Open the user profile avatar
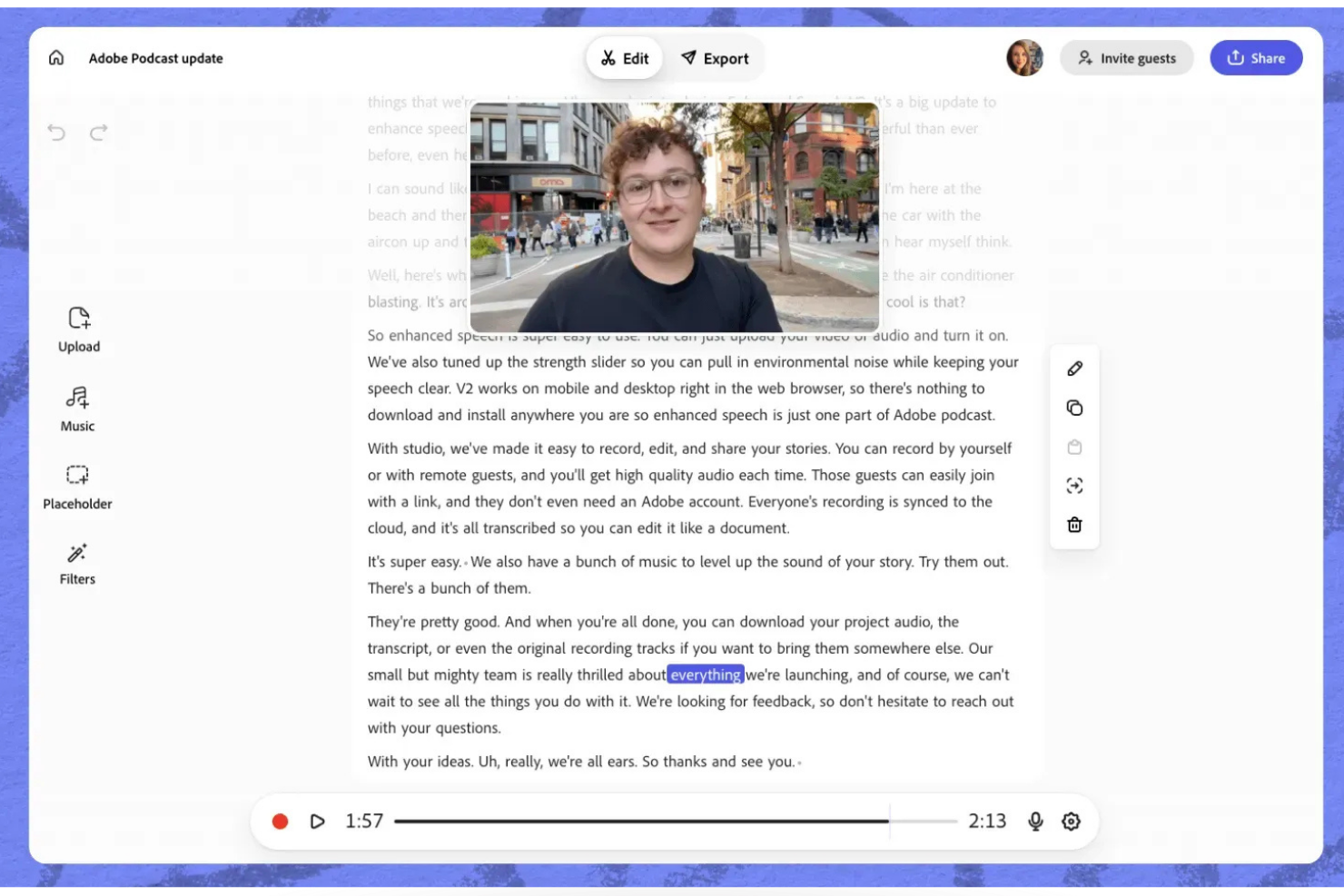This screenshot has height=896, width=1344. click(x=1024, y=58)
